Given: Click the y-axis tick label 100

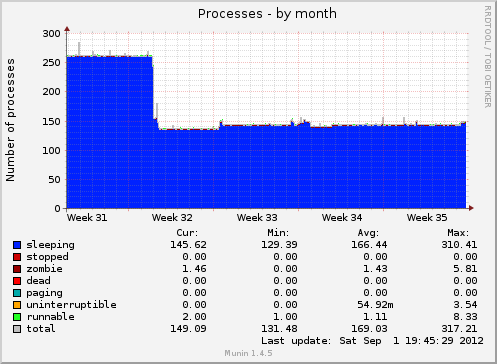Looking at the screenshot, I should pyautogui.click(x=51, y=151).
